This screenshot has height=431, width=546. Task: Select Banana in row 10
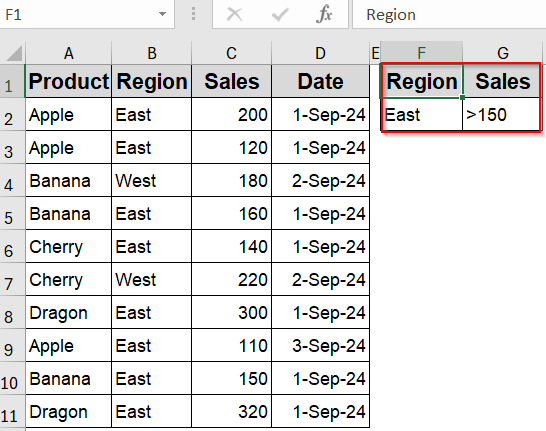(69, 378)
